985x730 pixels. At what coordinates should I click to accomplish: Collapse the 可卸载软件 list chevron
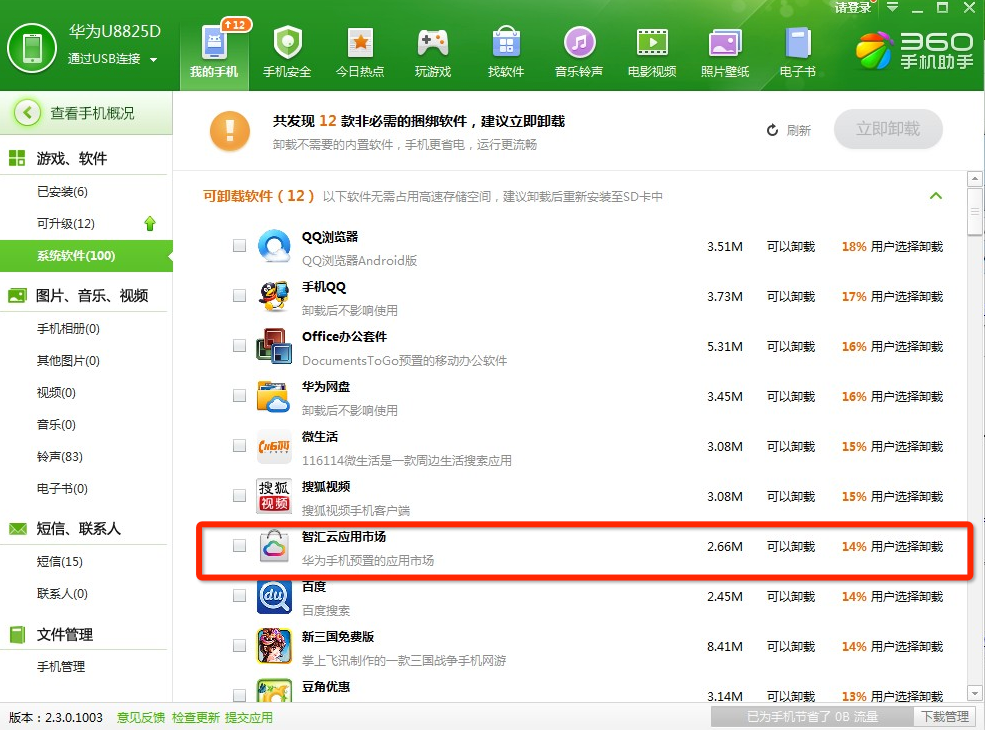[936, 196]
